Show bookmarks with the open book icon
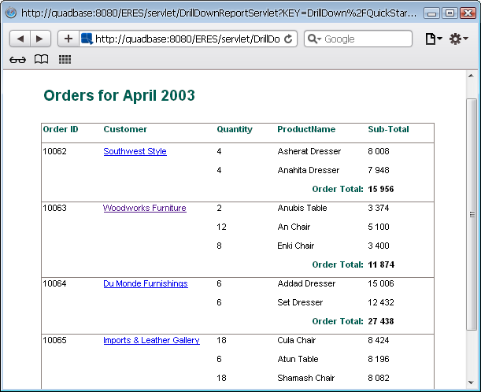The width and height of the screenshot is (481, 392). tap(41, 59)
